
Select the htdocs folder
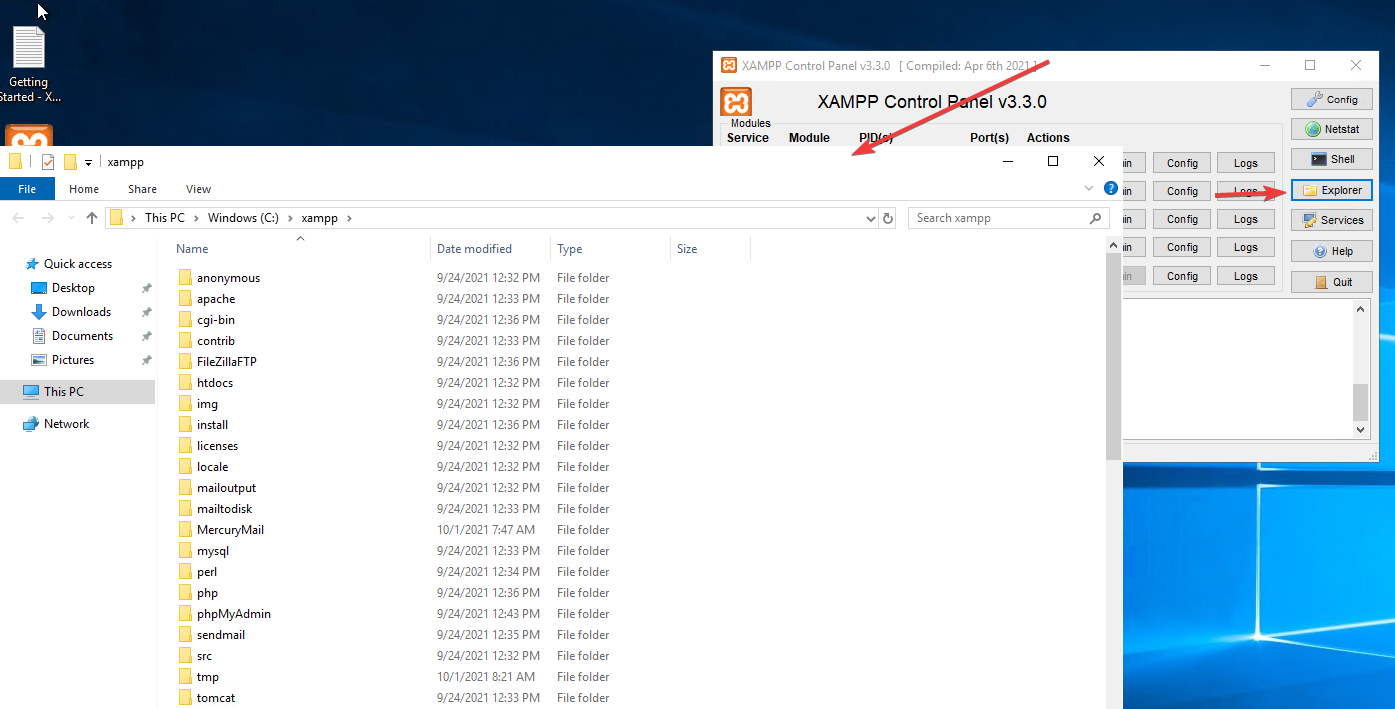click(x=215, y=383)
